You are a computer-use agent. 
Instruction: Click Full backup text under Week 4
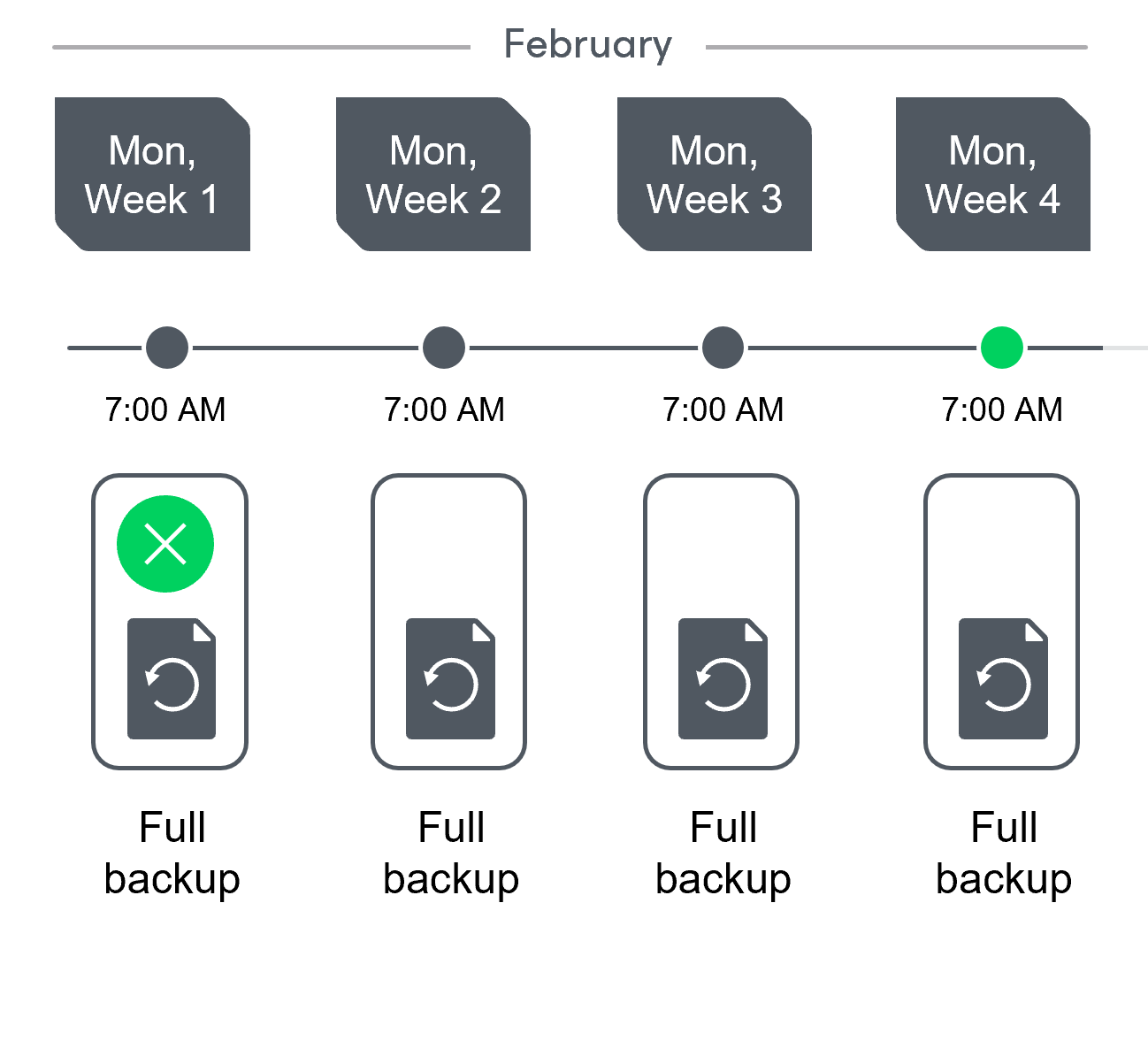(1004, 853)
